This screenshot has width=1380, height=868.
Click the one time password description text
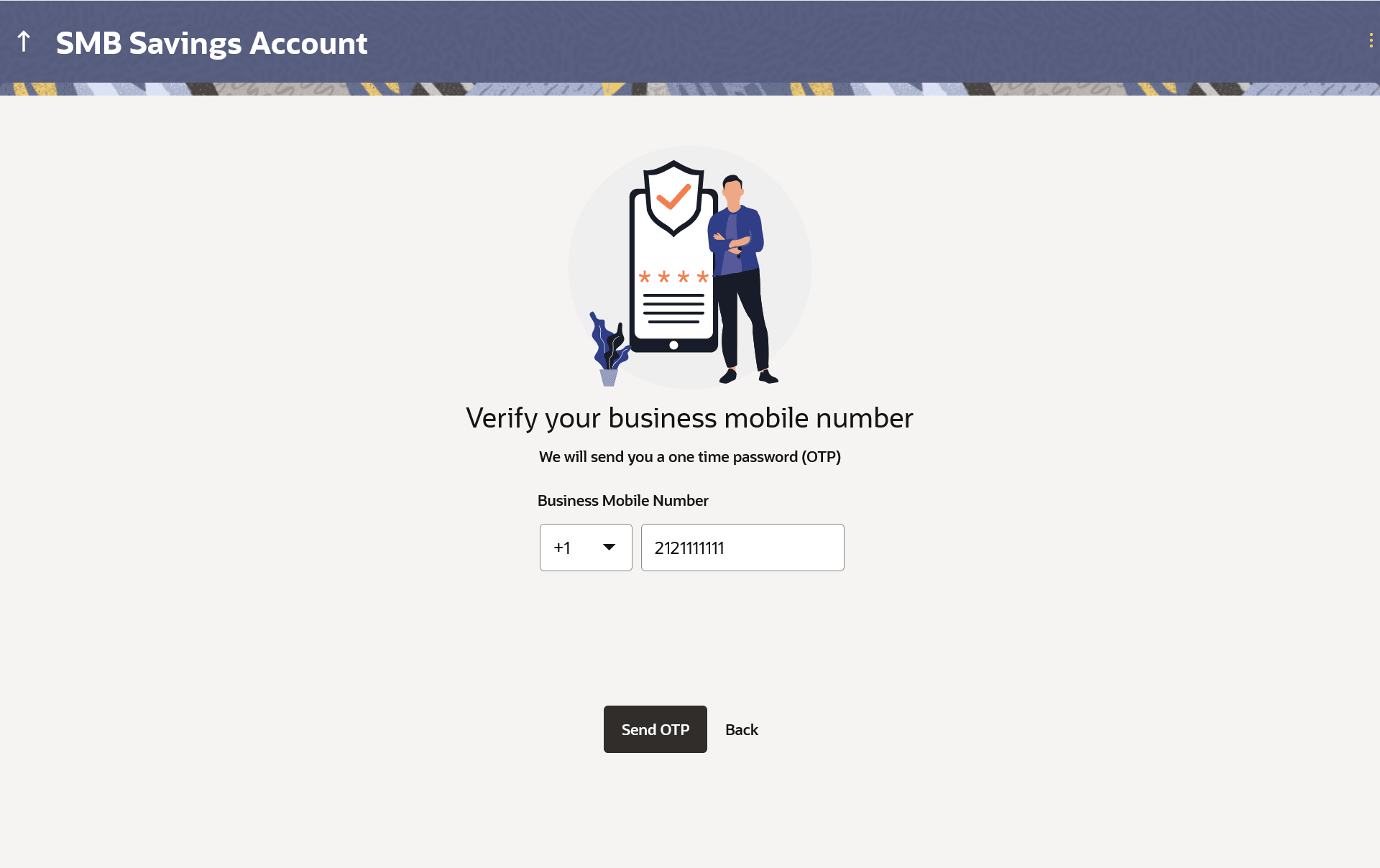point(689,457)
